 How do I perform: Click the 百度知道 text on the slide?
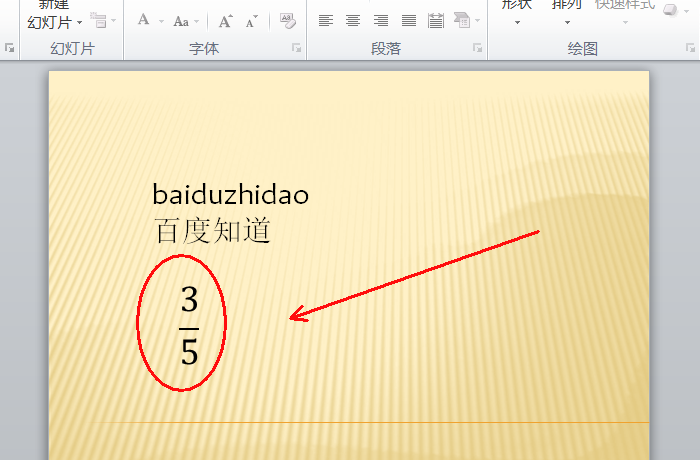point(212,230)
